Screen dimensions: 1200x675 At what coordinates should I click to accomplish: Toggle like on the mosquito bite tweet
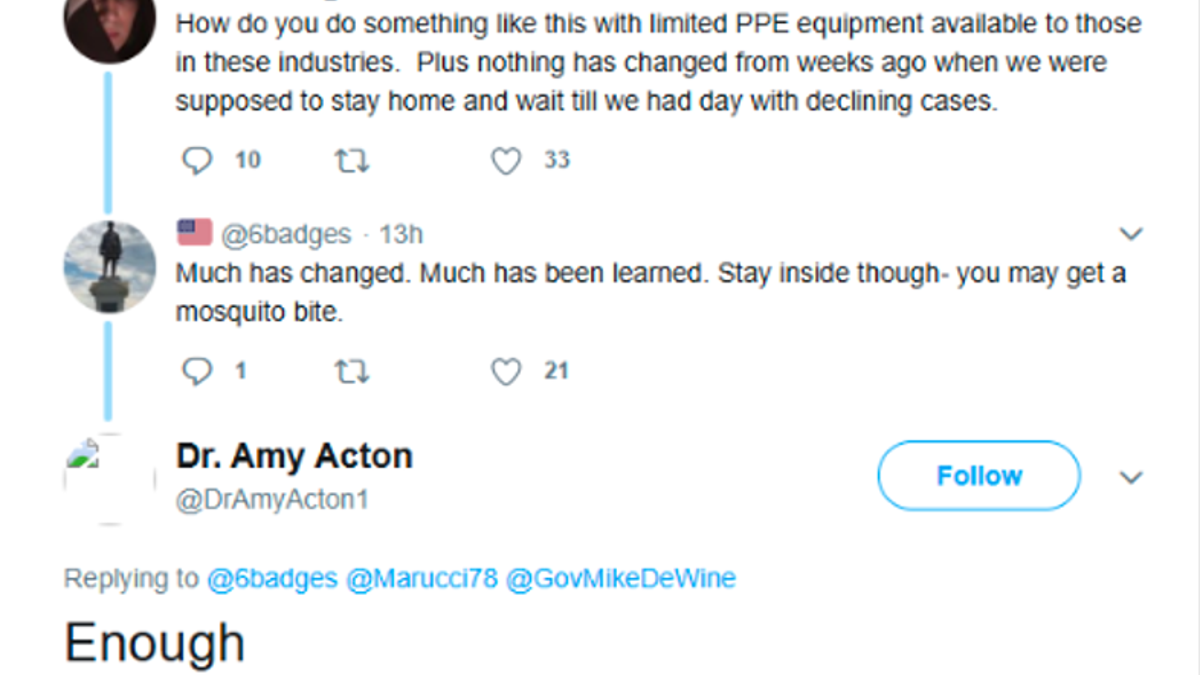[x=506, y=371]
